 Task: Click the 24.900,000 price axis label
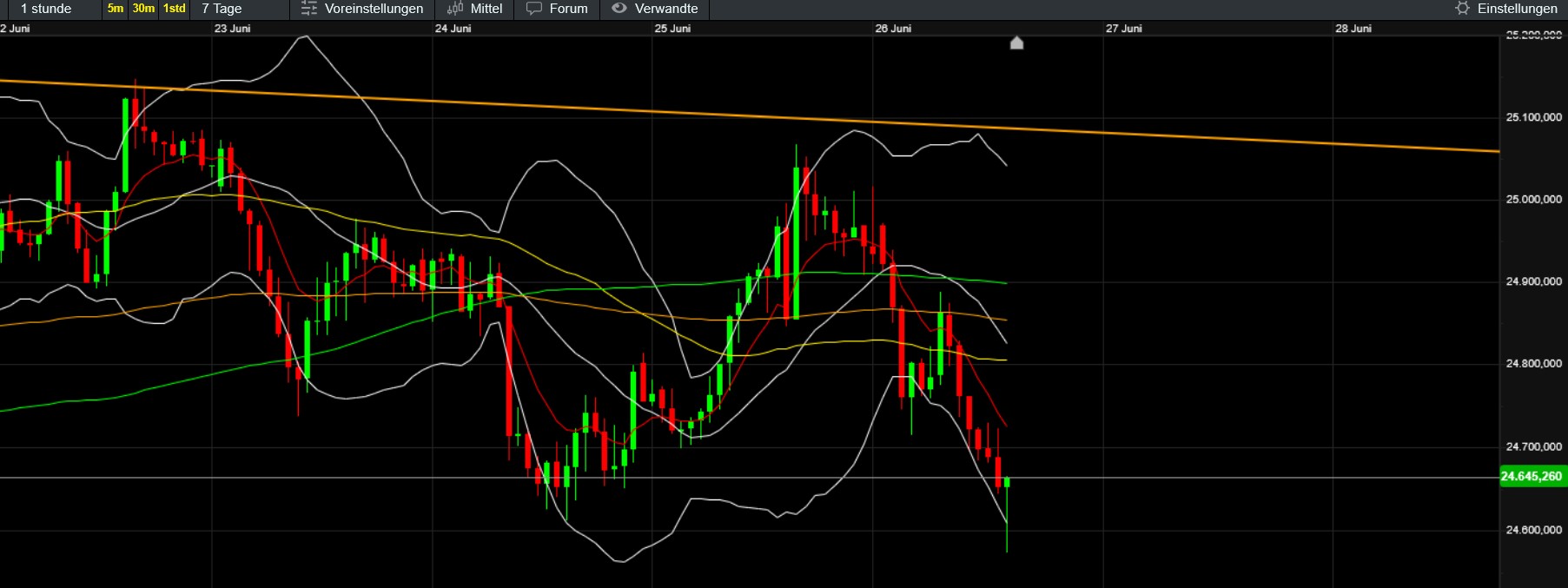point(1533,281)
